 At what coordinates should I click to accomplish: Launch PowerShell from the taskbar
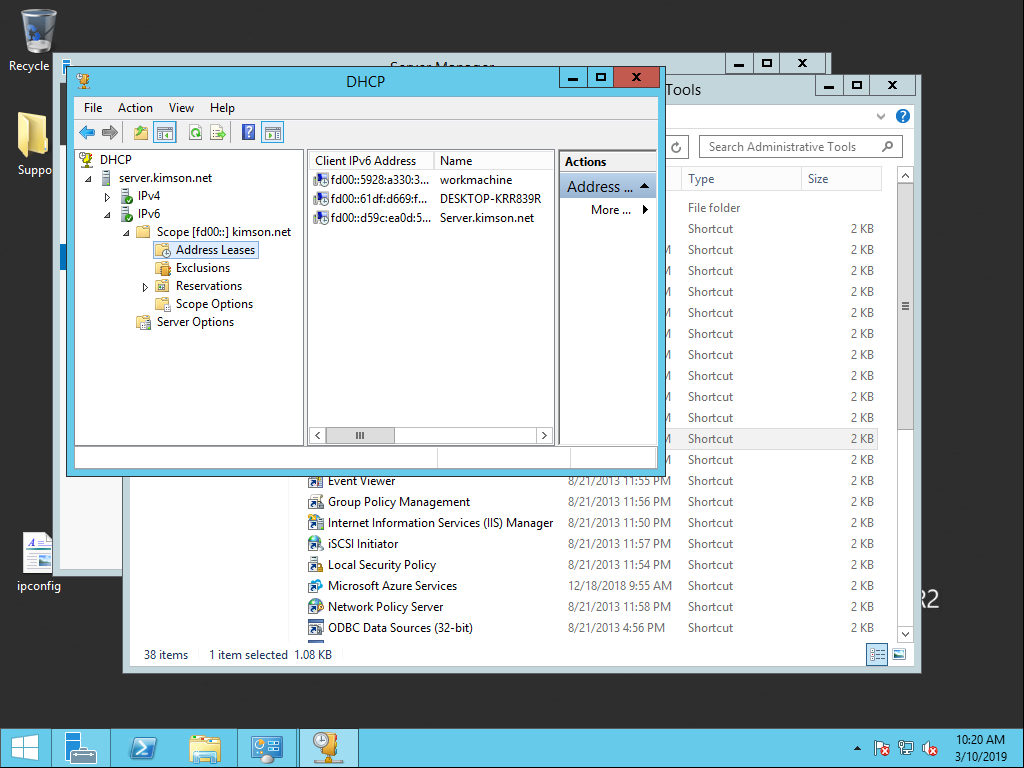tap(143, 748)
